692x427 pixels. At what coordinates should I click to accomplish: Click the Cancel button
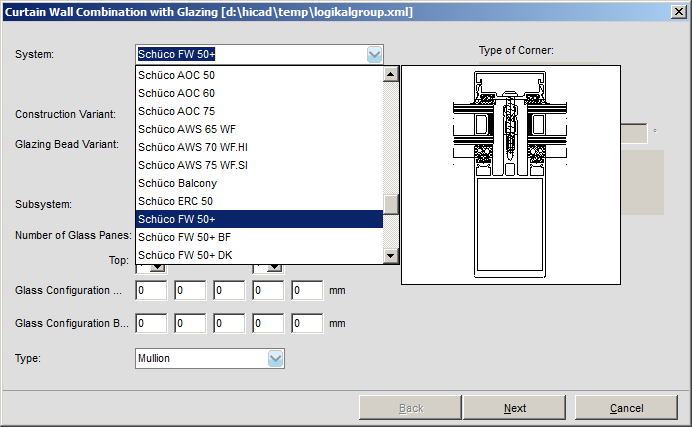(626, 408)
